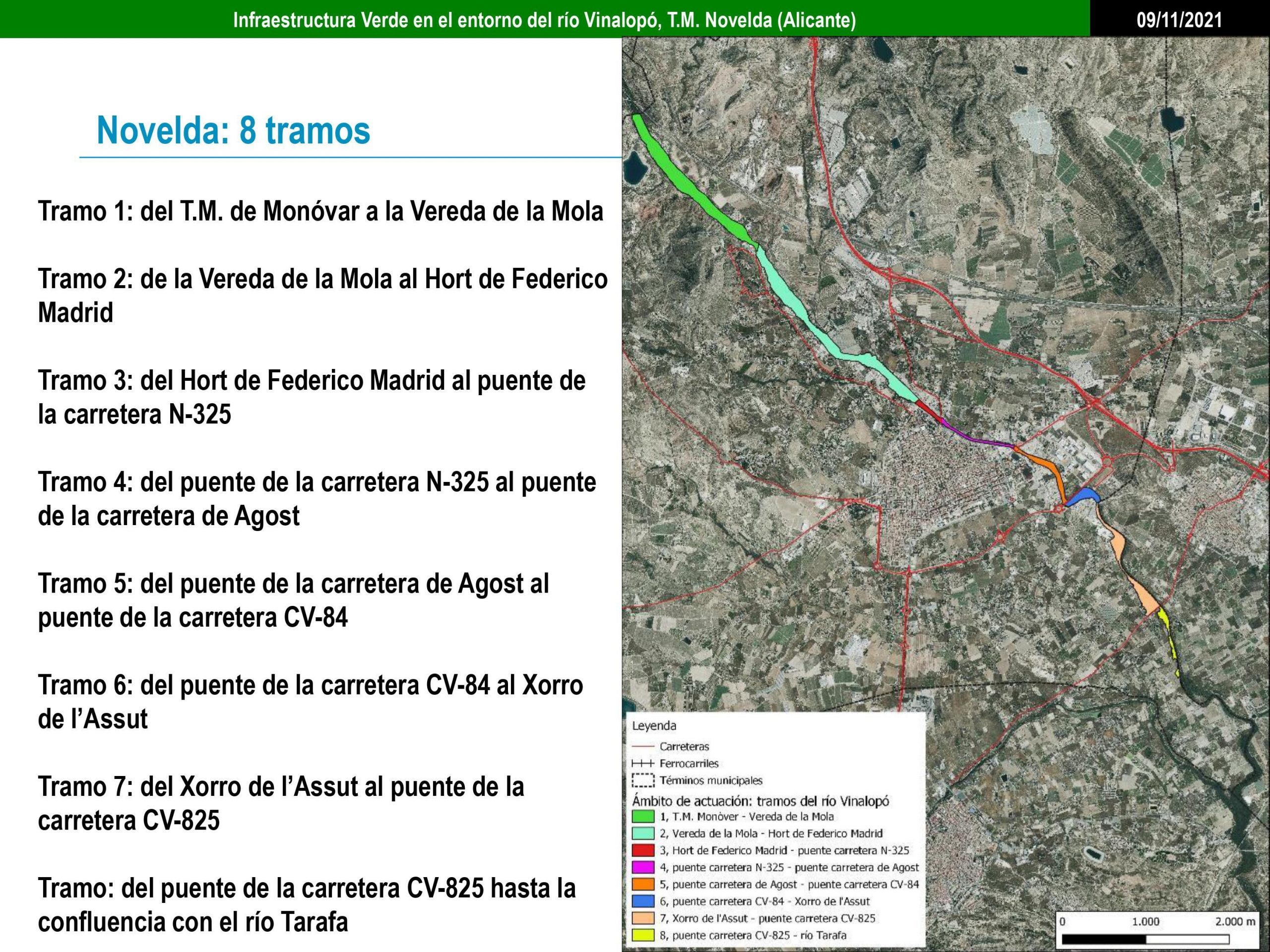The height and width of the screenshot is (952, 1270).
Task: Click the blue Tramo 6 legend swatch
Action: click(x=643, y=901)
